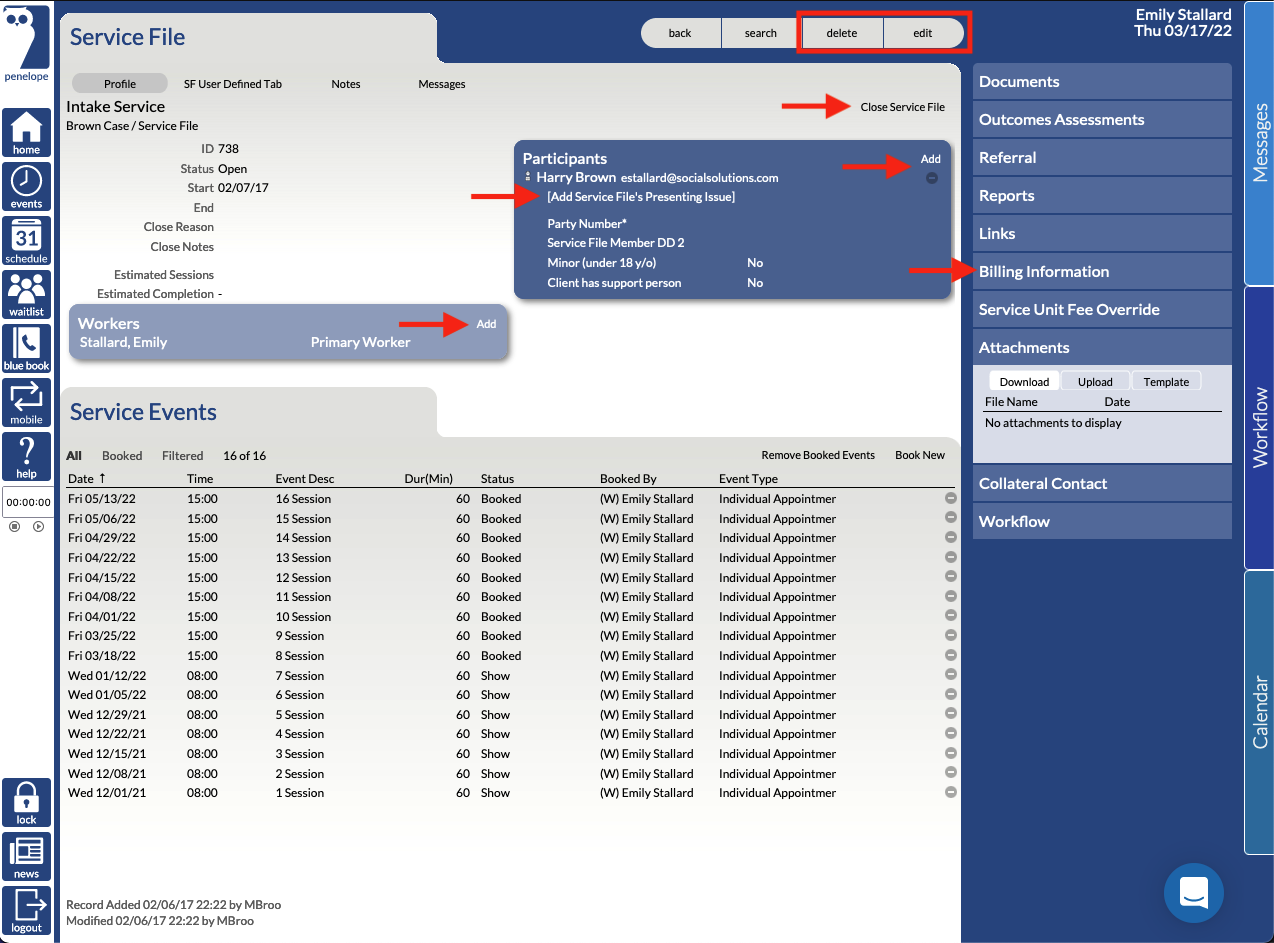The width and height of the screenshot is (1274, 943).
Task: Click the back button
Action: tap(680, 33)
